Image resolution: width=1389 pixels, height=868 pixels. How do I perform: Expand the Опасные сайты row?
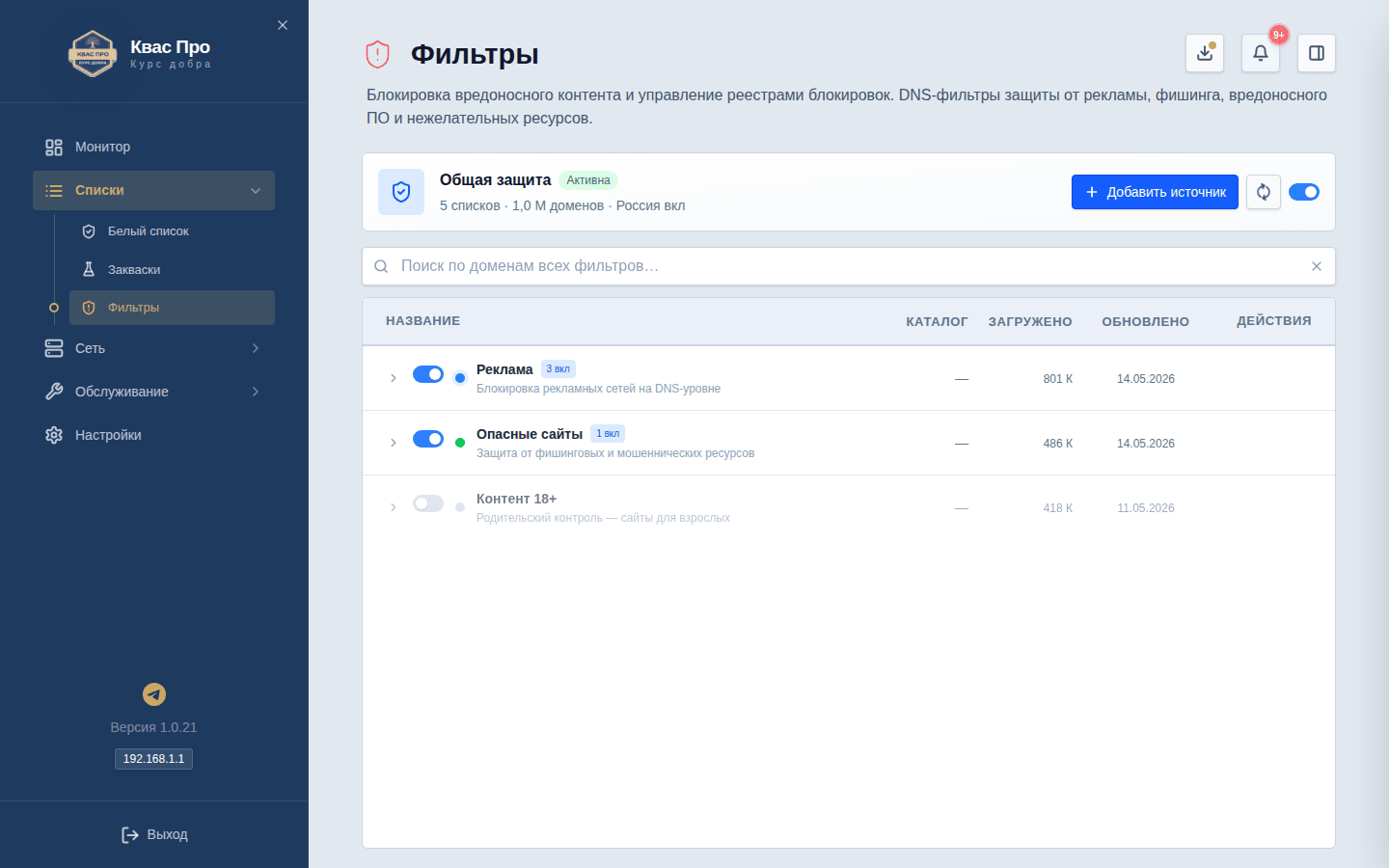[394, 443]
